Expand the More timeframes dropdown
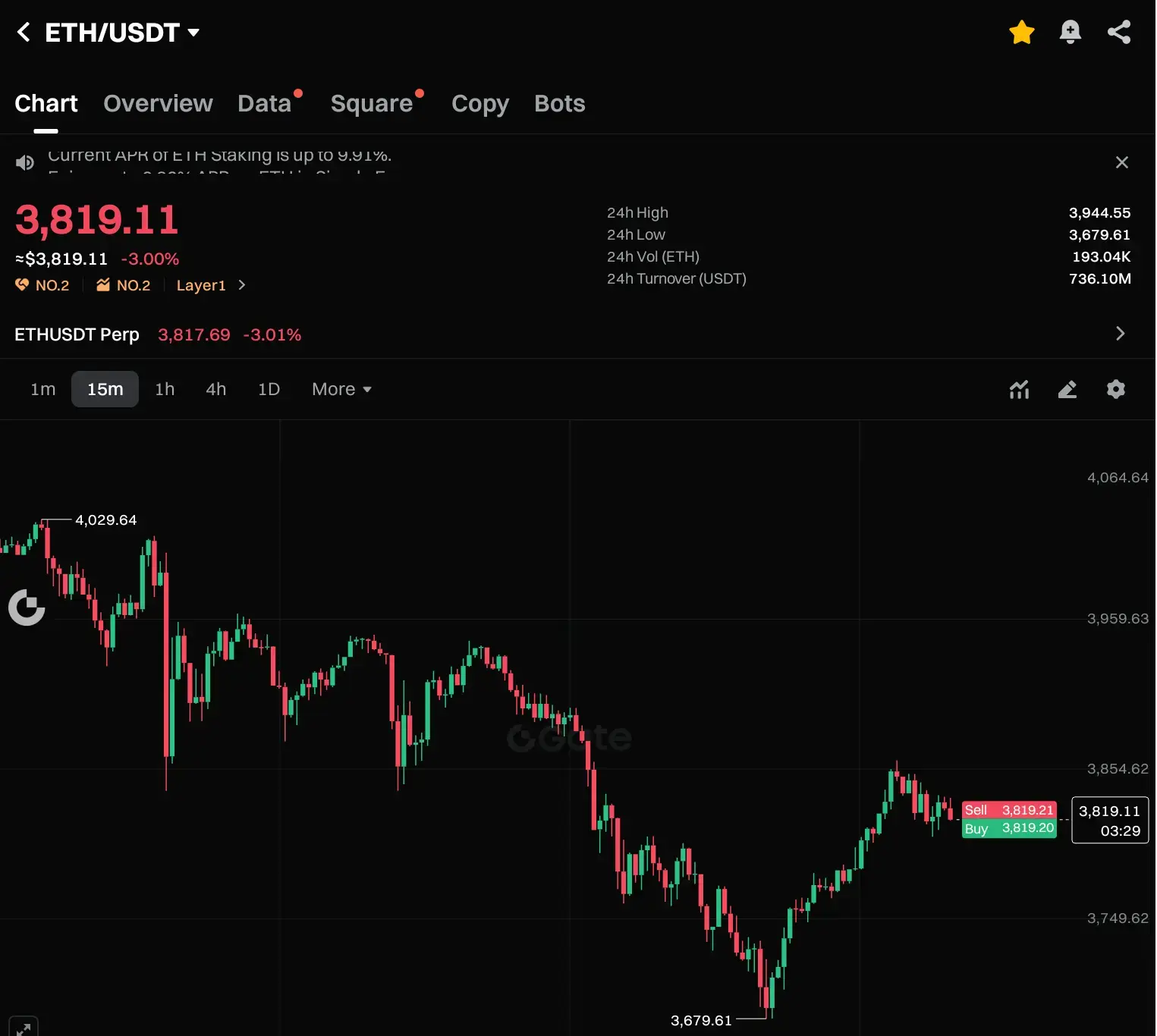1157x1036 pixels. coord(341,389)
